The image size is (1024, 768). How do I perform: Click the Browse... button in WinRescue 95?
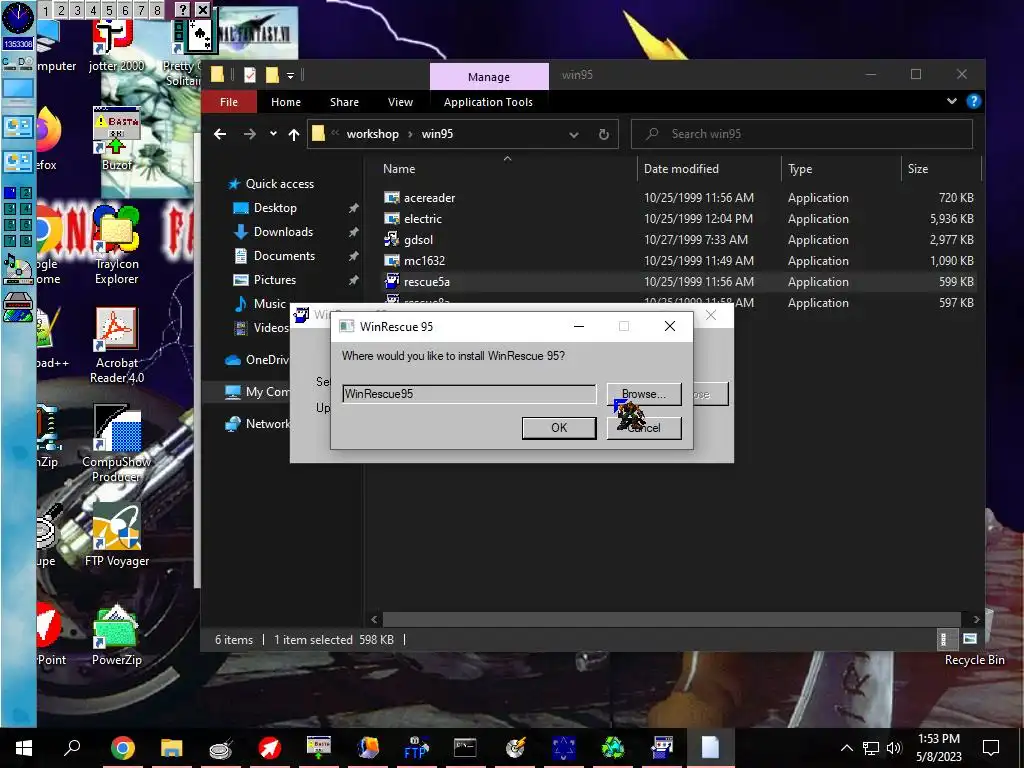644,394
